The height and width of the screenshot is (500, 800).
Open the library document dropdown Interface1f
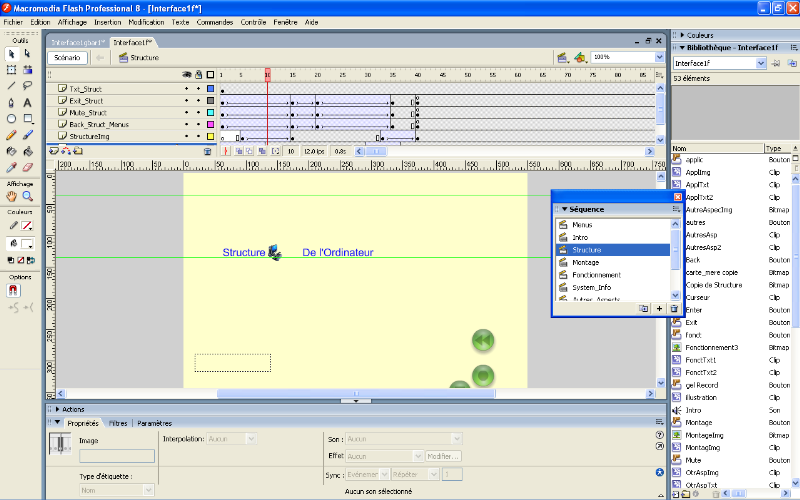(761, 63)
